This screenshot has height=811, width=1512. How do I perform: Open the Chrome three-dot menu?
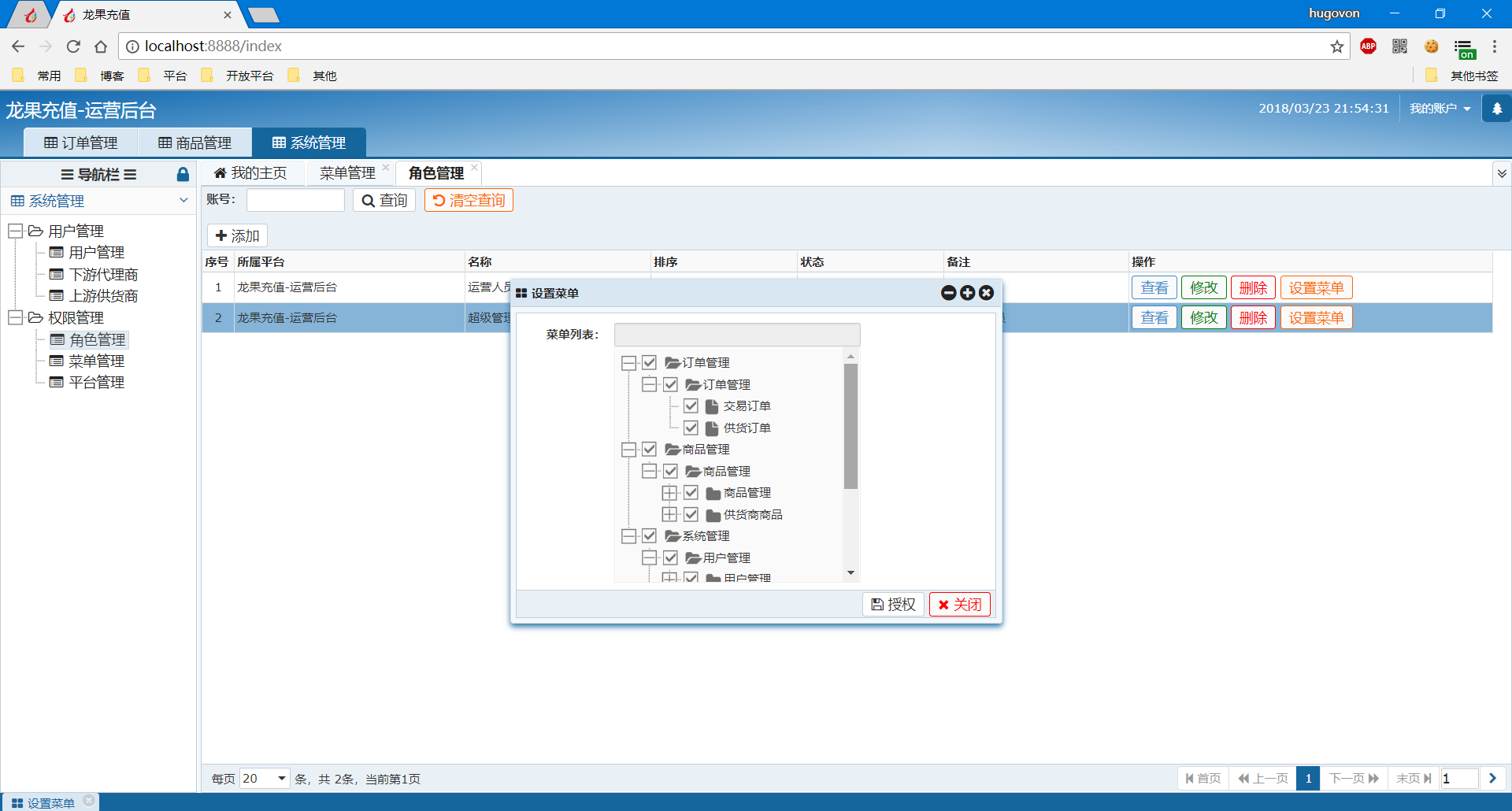click(x=1495, y=46)
